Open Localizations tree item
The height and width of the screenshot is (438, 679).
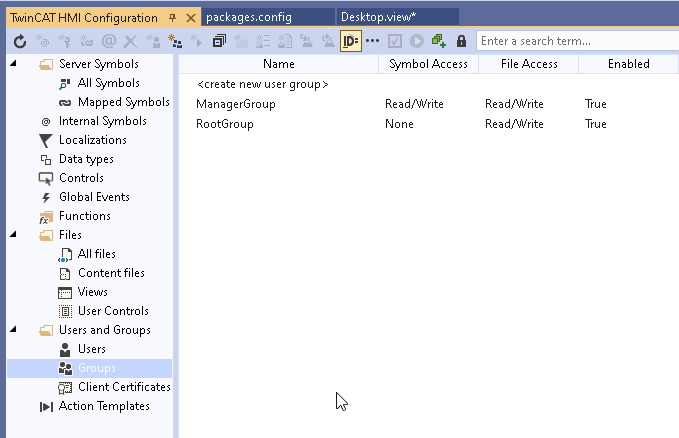point(93,140)
